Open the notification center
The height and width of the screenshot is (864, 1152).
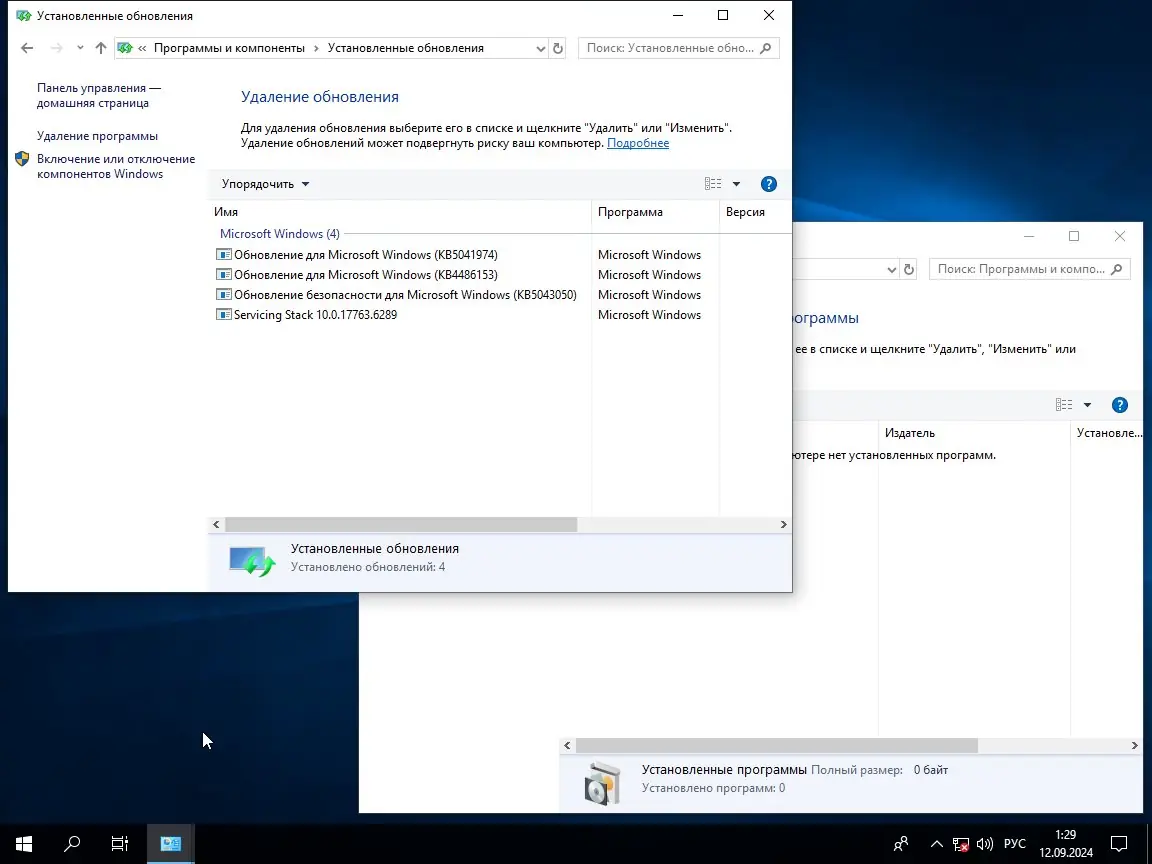1119,843
